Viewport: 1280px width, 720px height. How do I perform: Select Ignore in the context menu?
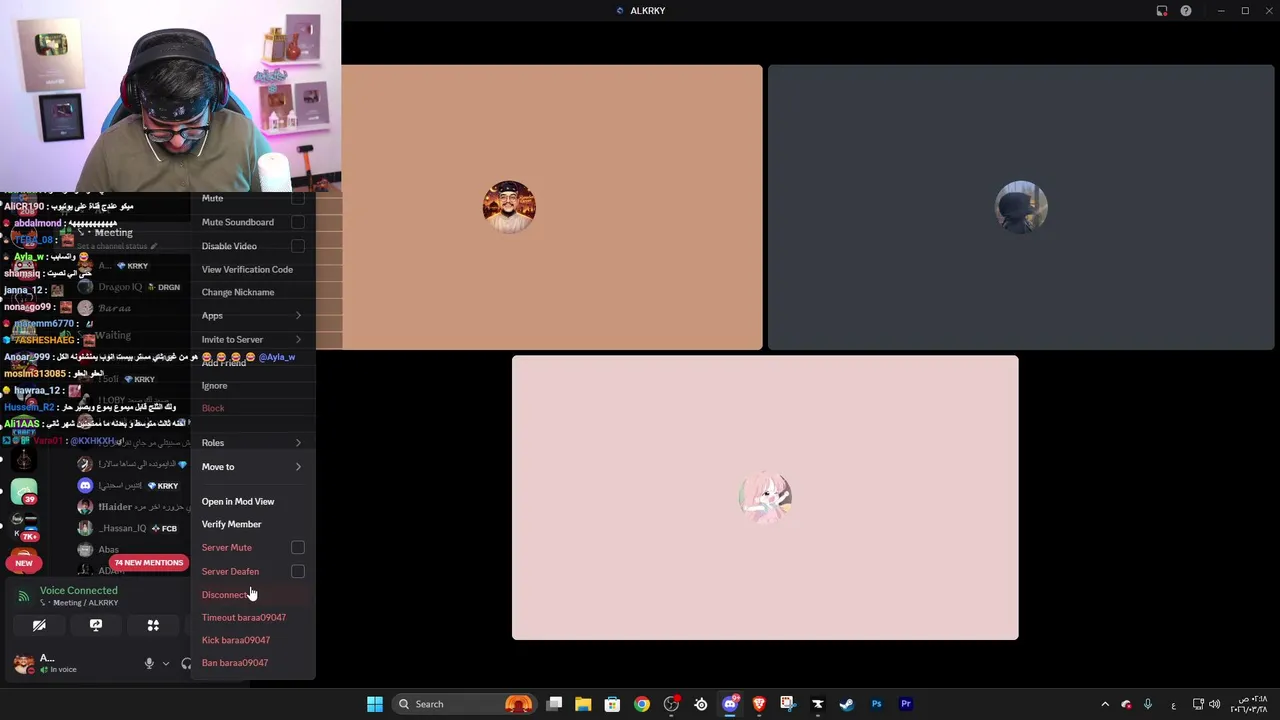point(214,386)
